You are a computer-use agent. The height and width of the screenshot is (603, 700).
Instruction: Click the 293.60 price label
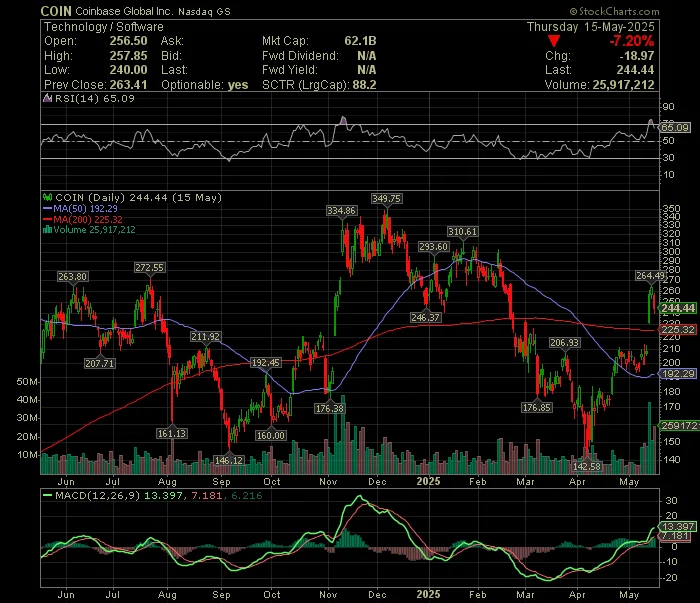(433, 247)
